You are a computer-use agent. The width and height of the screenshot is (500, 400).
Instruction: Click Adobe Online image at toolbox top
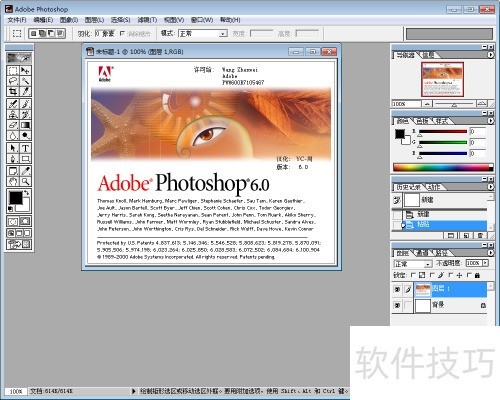(x=19, y=58)
